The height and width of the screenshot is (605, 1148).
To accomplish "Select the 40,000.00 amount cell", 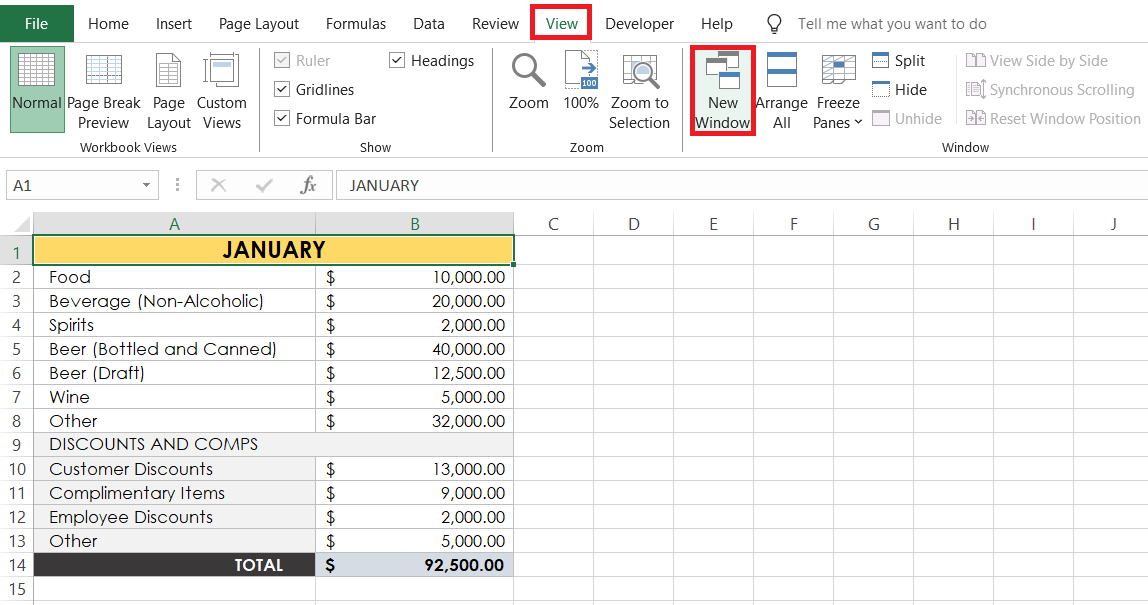I will click(x=414, y=349).
